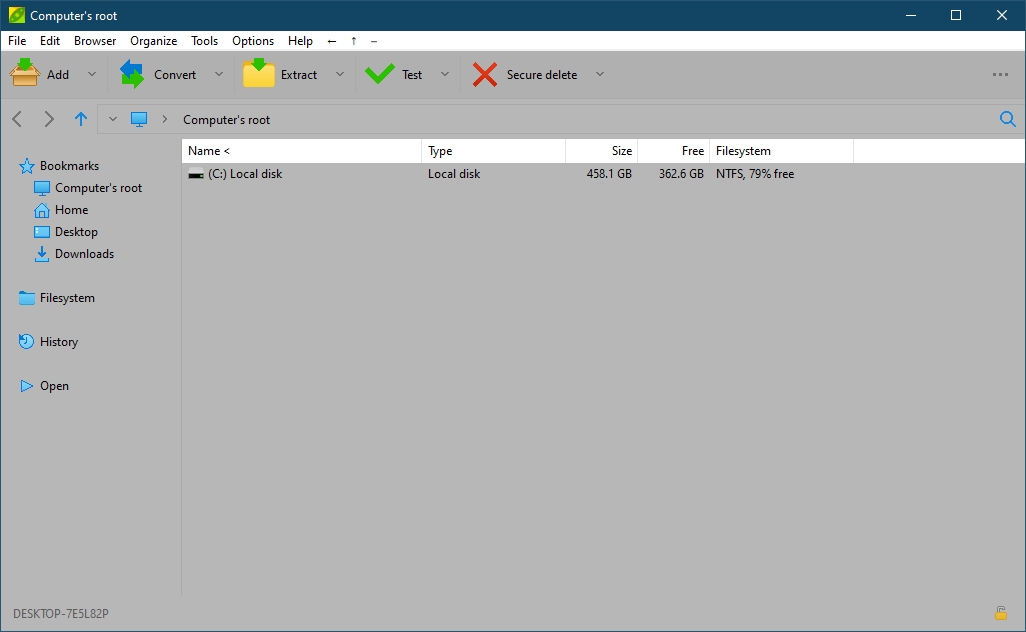Expand the address bar history dropdown
The image size is (1026, 632).
(x=112, y=119)
